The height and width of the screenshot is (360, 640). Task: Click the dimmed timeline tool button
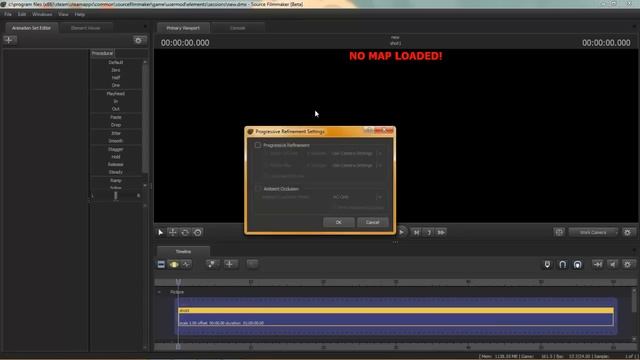coord(252,264)
